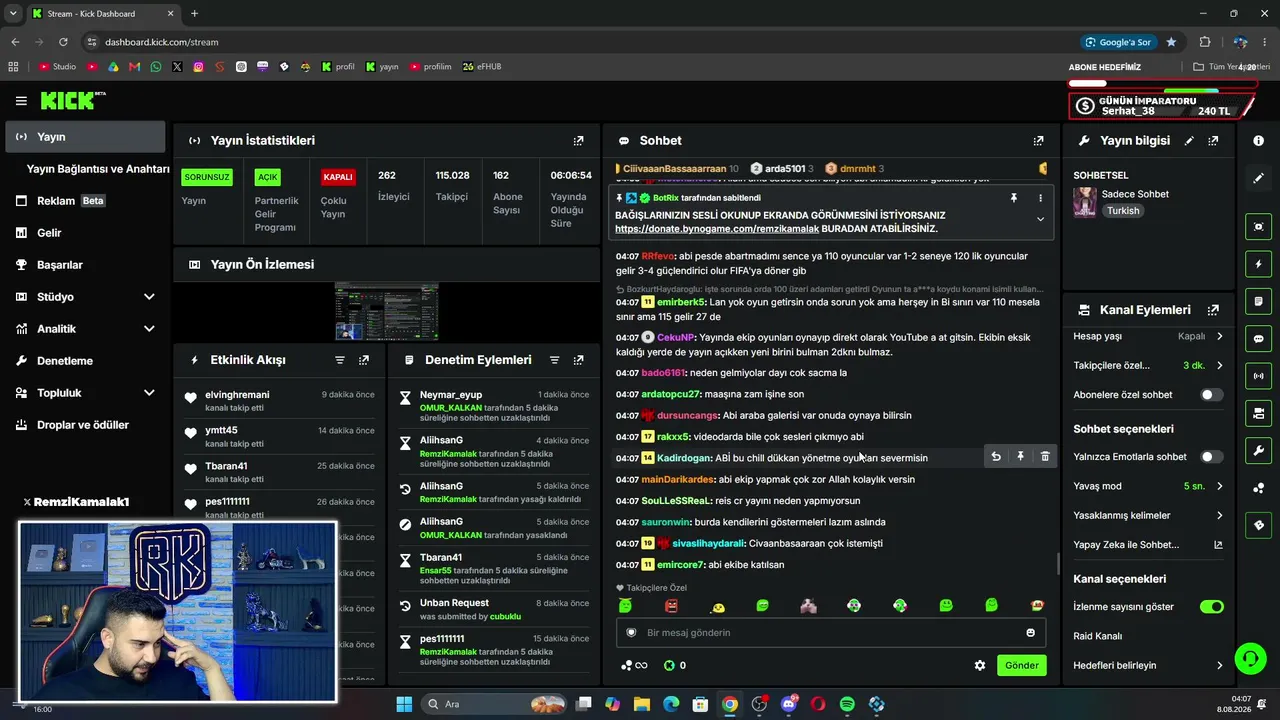Send message with Gönder button

point(1021,665)
